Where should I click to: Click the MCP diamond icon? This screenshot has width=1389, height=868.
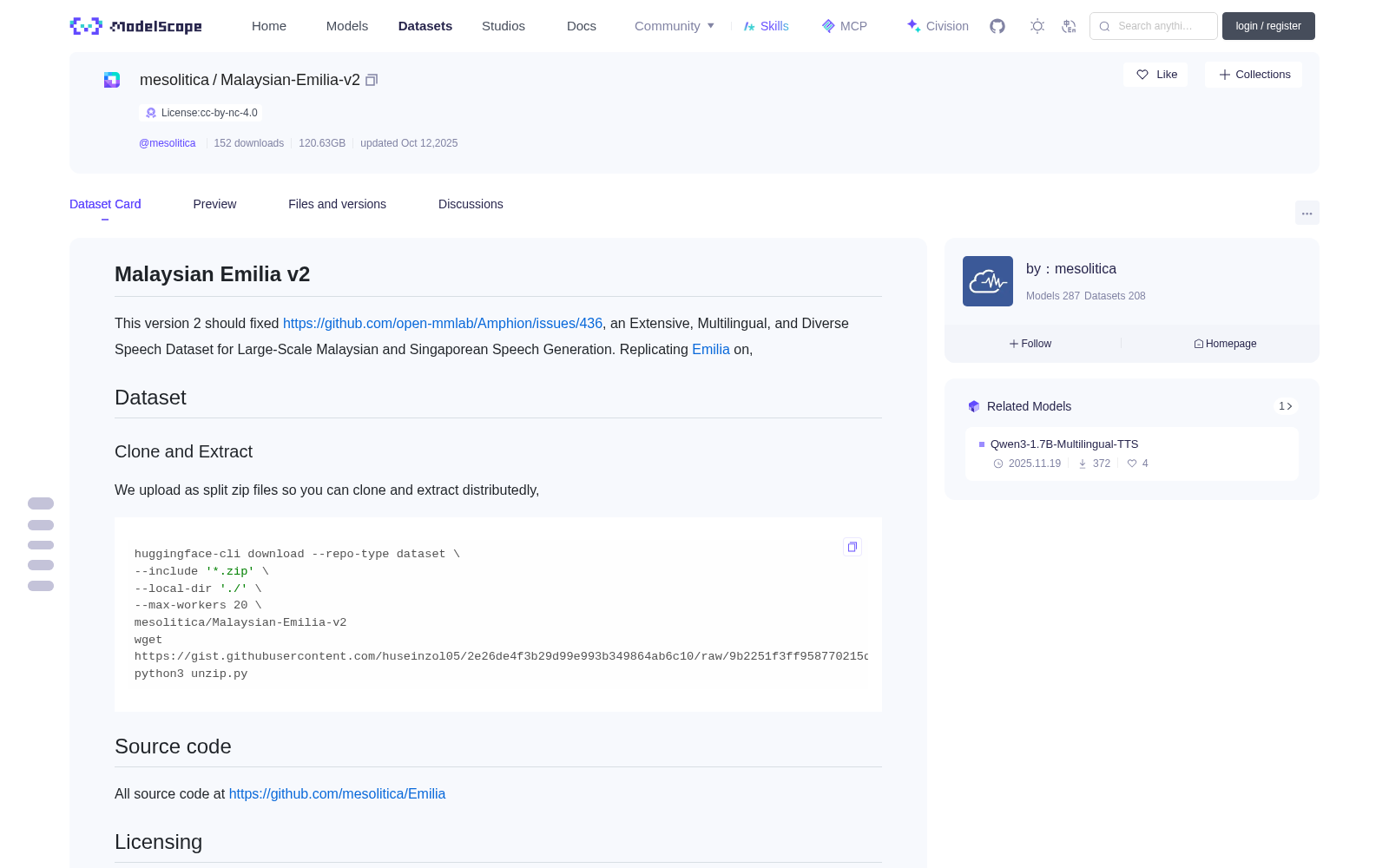(828, 26)
